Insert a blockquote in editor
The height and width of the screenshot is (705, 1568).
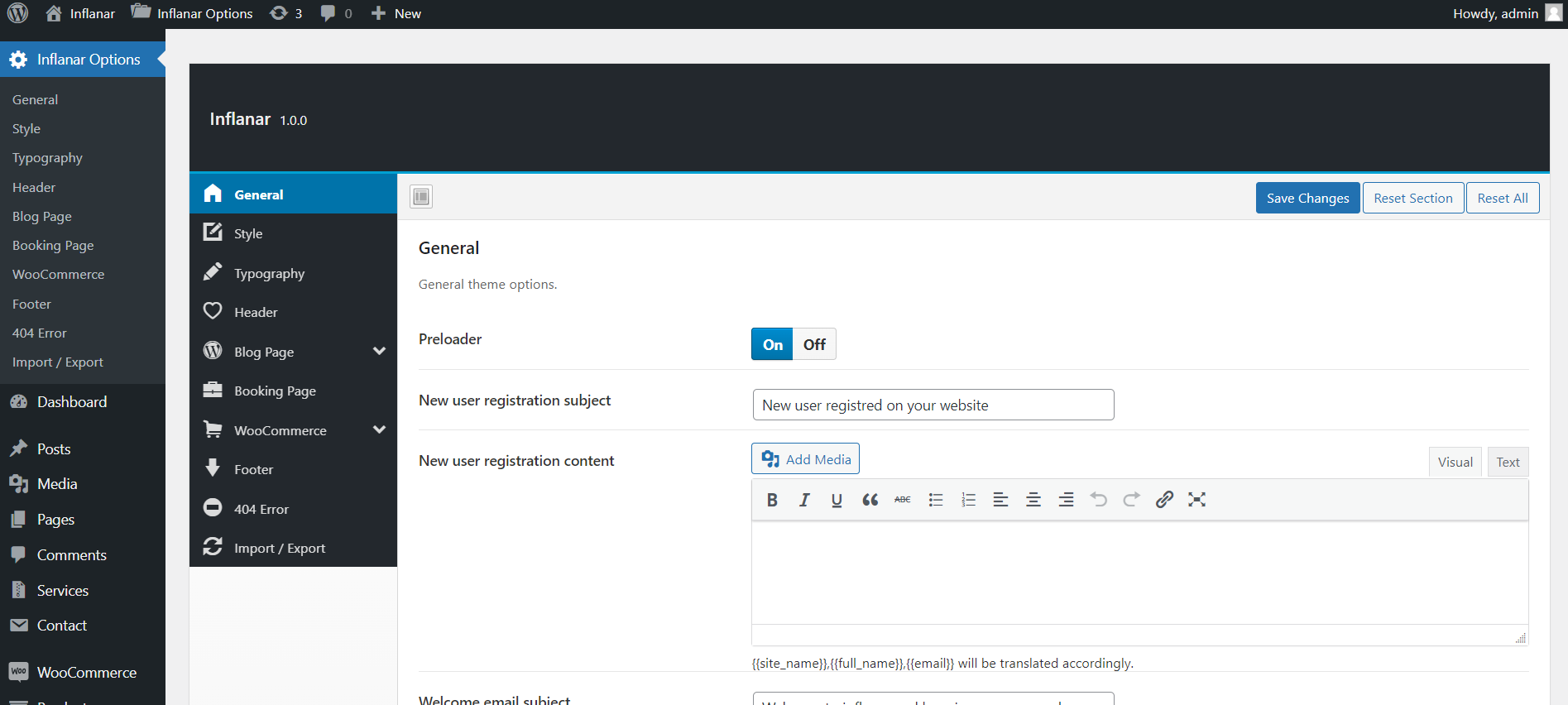pos(870,500)
